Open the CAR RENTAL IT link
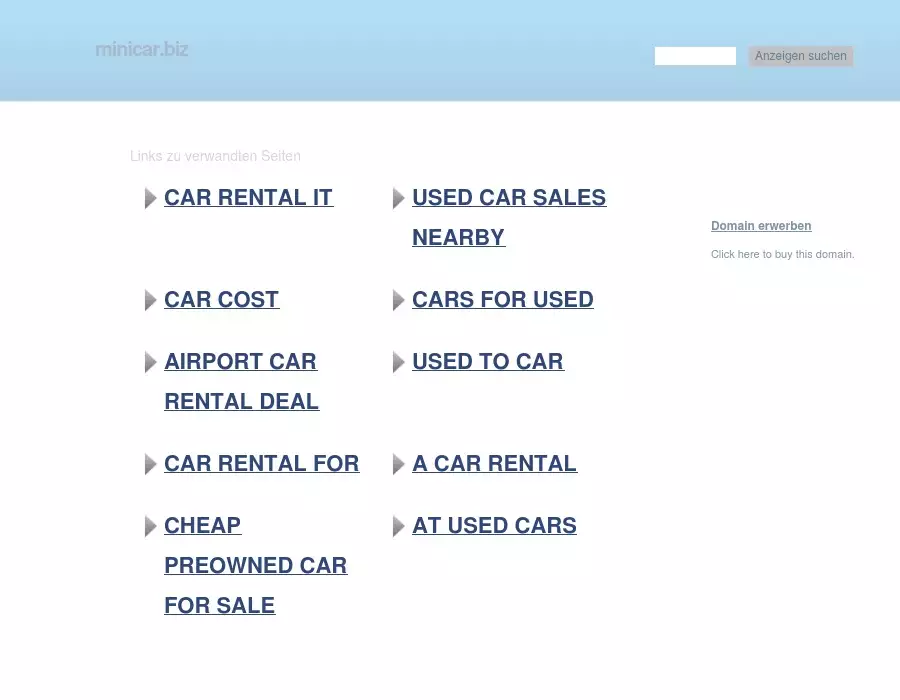This screenshot has height=700, width=900. tap(248, 198)
